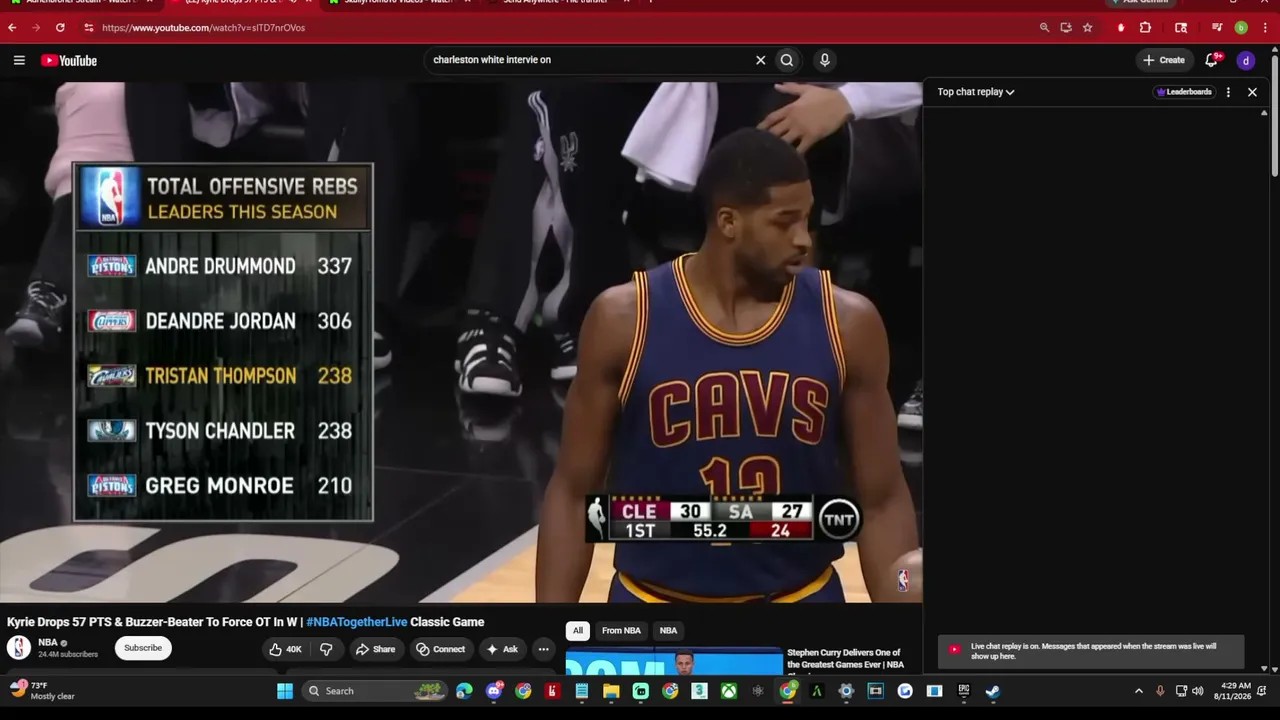Click the browser address bar URL
Screen dimensions: 1280x720
tap(204, 28)
